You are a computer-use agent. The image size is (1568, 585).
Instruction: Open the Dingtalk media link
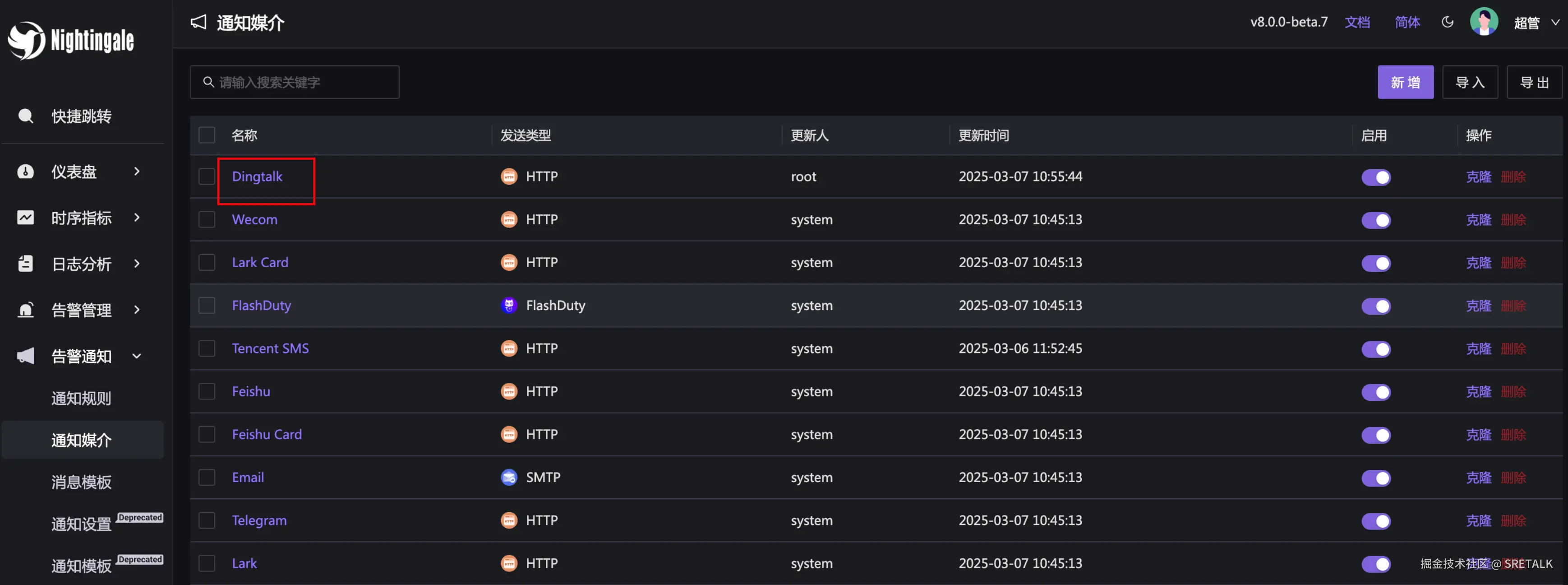(x=257, y=176)
